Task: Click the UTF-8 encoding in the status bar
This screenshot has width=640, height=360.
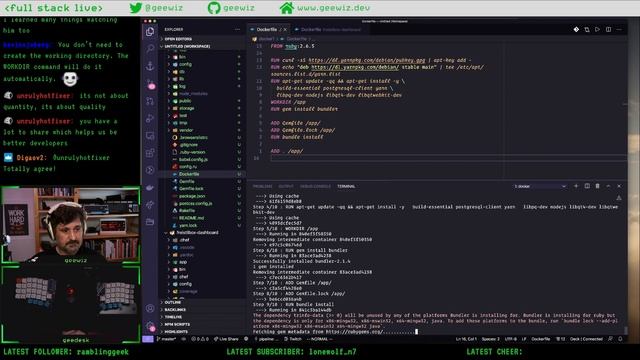Action: [511, 339]
